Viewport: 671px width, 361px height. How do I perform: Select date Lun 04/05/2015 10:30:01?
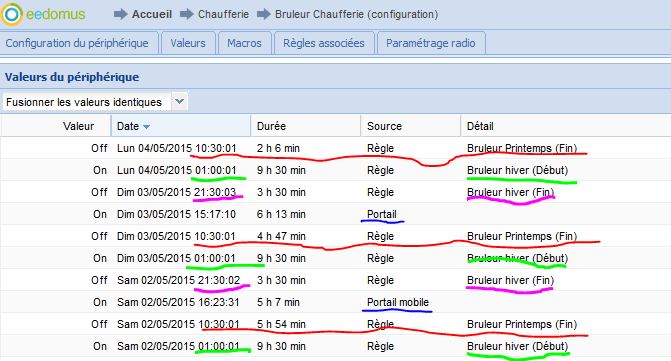coord(176,148)
